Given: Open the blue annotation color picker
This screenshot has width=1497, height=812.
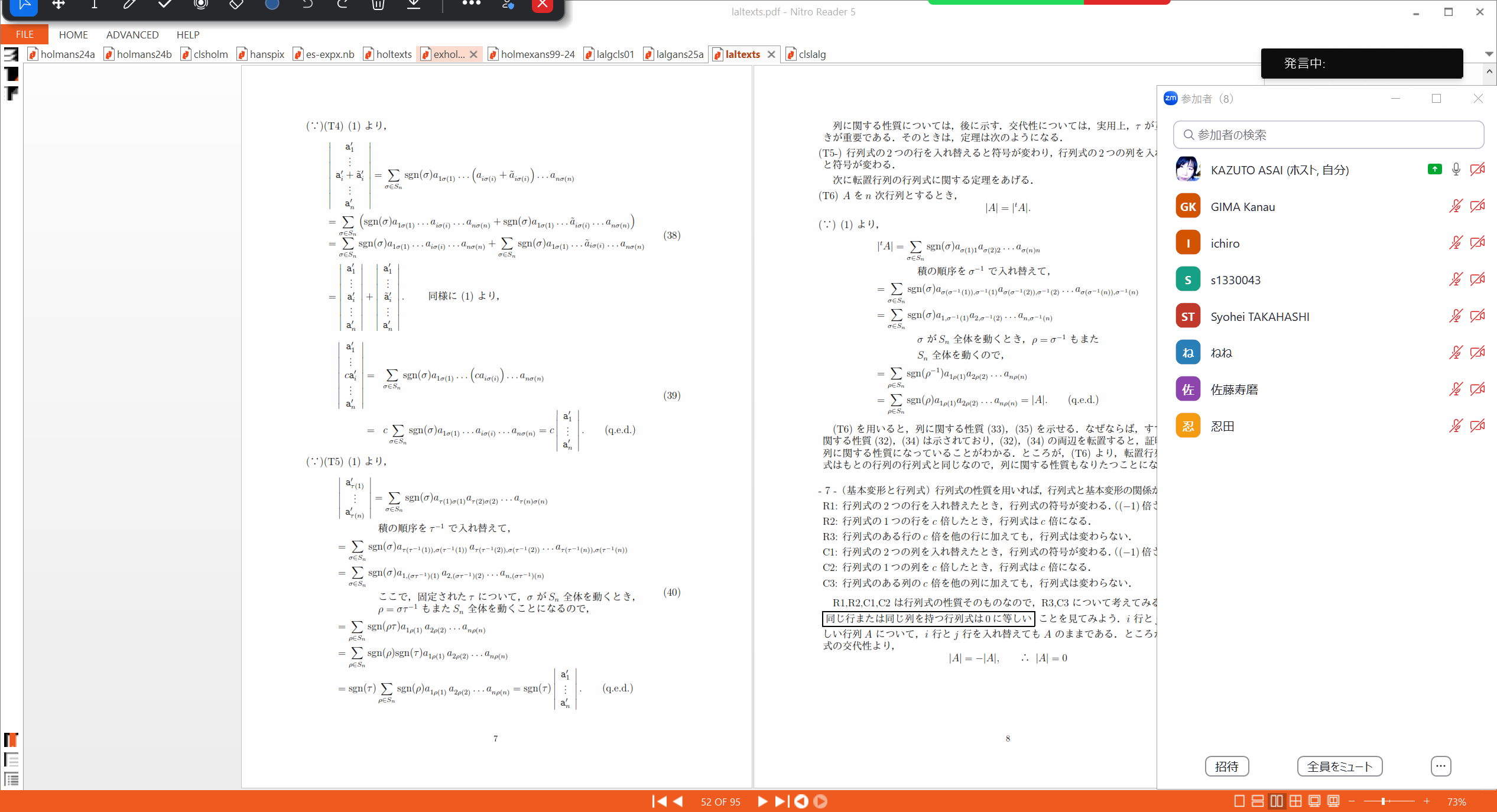Looking at the screenshot, I should pyautogui.click(x=272, y=5).
